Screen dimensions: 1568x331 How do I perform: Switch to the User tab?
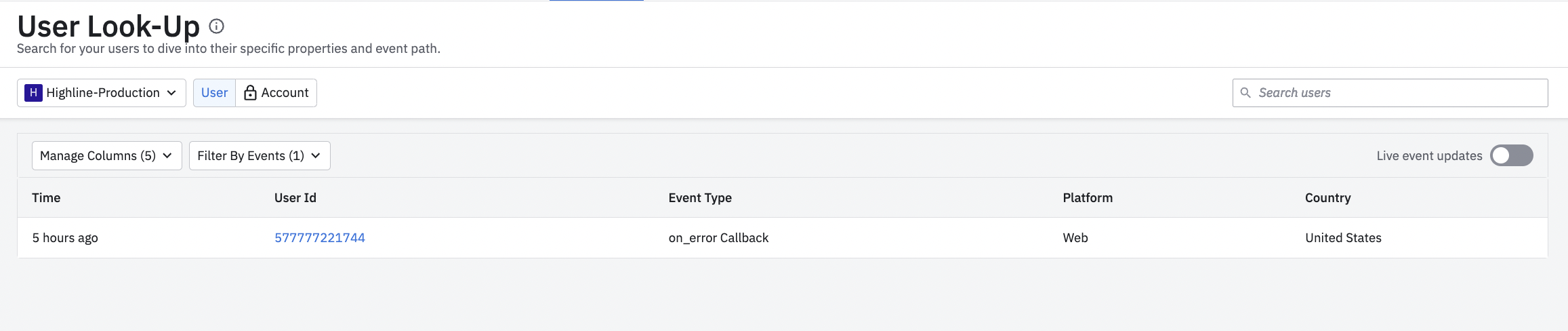point(214,93)
